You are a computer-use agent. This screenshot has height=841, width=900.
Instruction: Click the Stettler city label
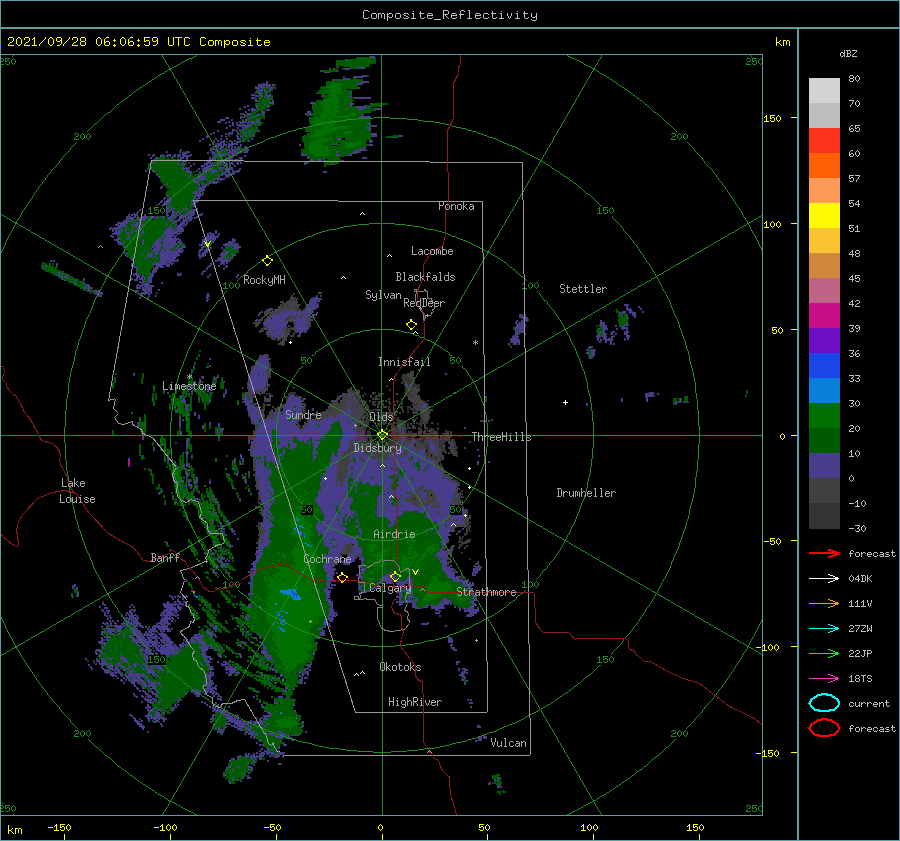point(583,289)
